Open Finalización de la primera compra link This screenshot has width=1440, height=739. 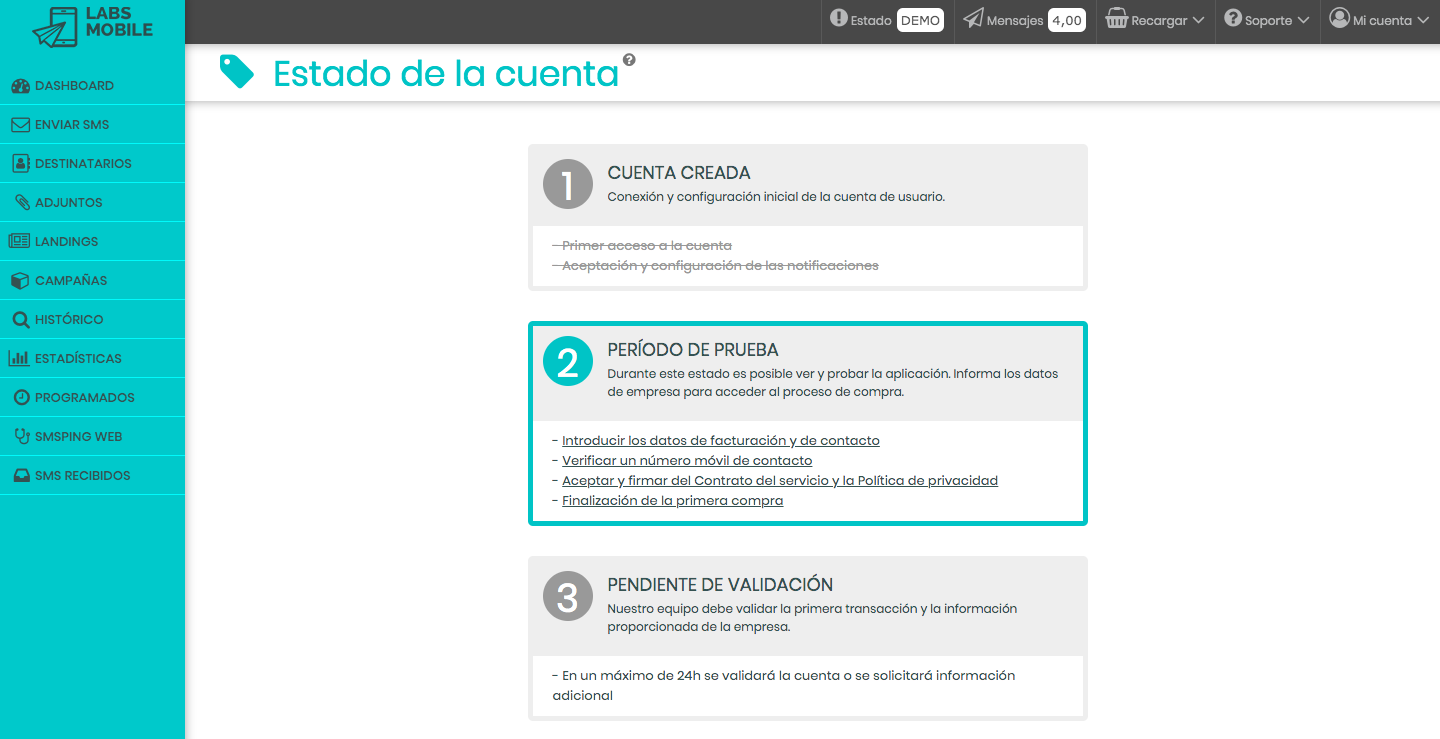(x=672, y=500)
